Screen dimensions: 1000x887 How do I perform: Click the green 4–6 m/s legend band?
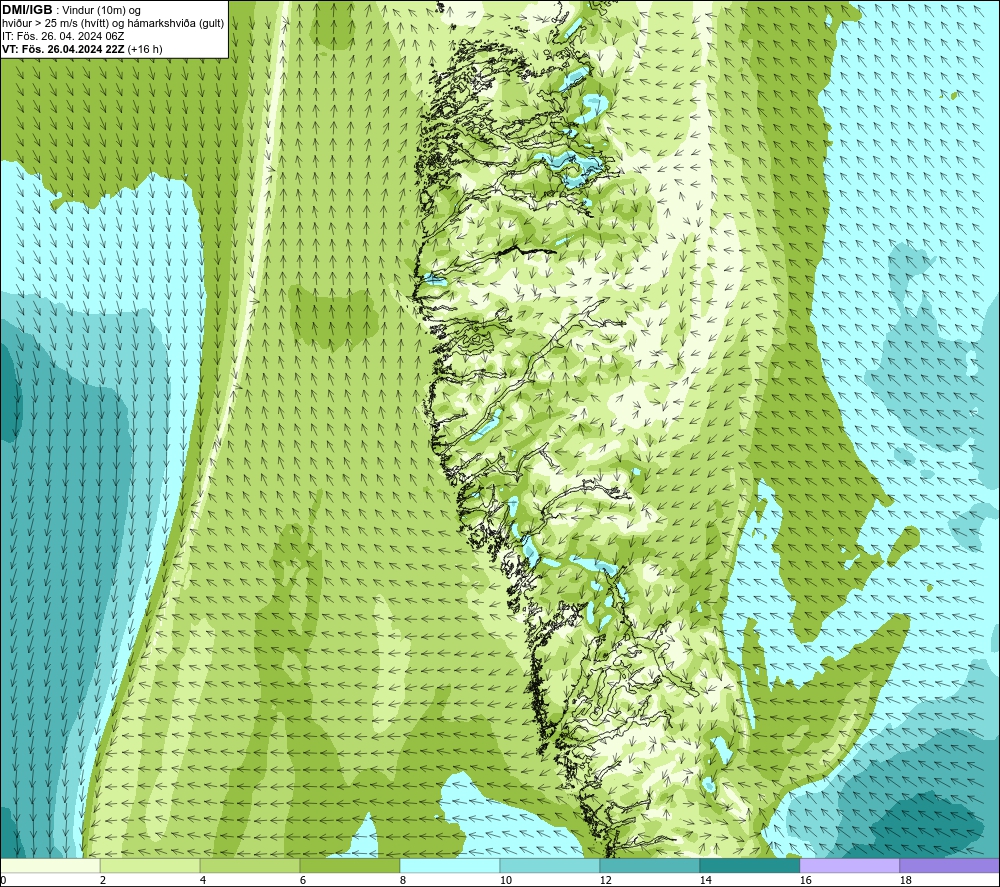250,865
